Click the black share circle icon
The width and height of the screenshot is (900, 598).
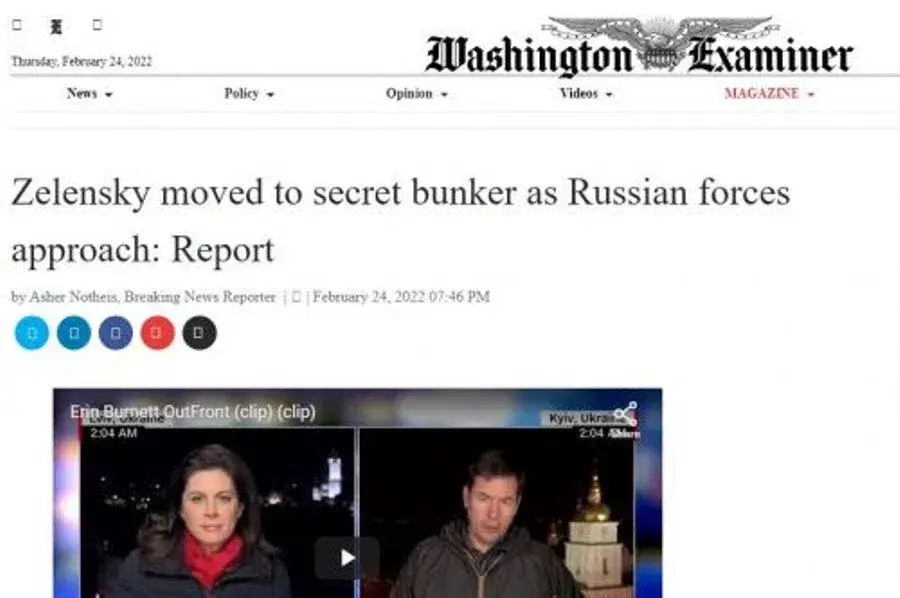199,333
